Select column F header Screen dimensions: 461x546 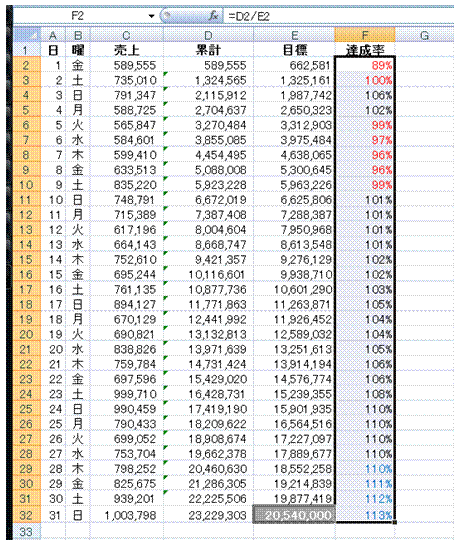point(365,35)
